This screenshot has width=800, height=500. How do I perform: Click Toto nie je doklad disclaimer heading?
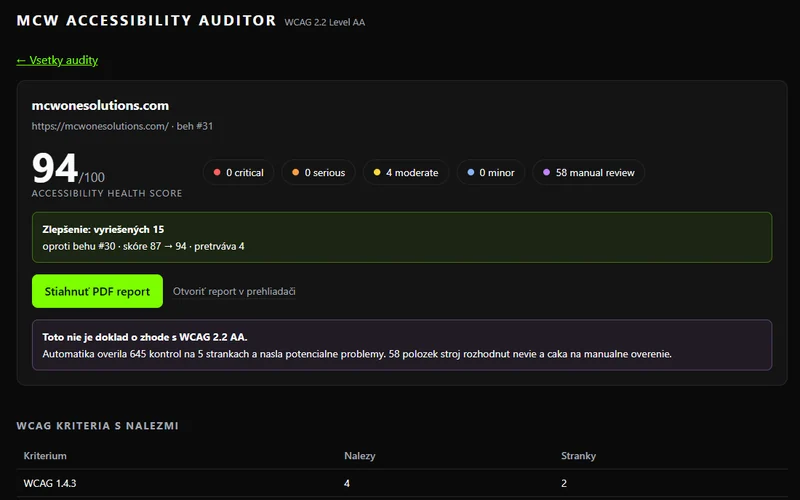point(145,337)
